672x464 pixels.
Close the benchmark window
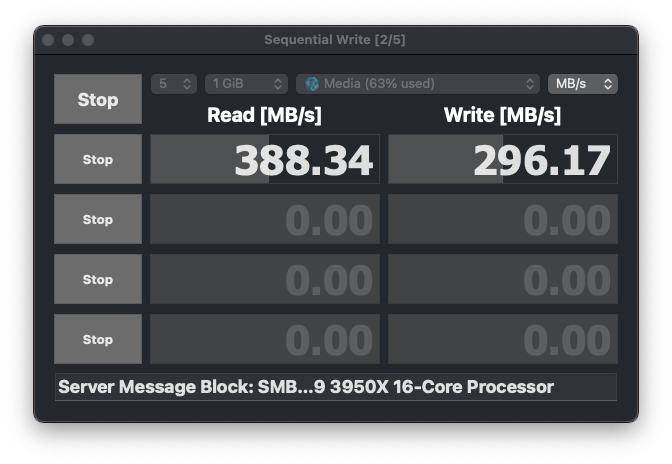48,40
